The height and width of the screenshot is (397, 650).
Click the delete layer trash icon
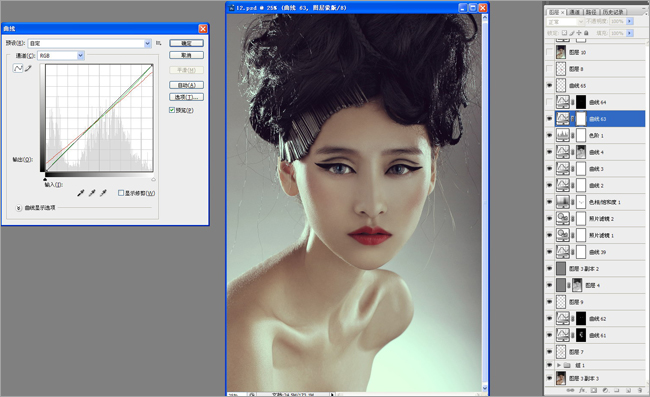(x=640, y=390)
